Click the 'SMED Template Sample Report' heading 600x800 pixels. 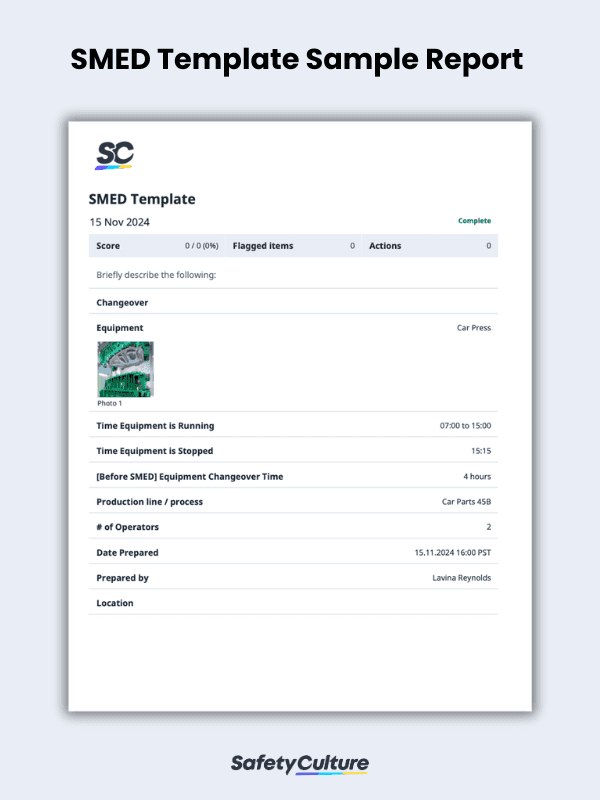tap(297, 59)
